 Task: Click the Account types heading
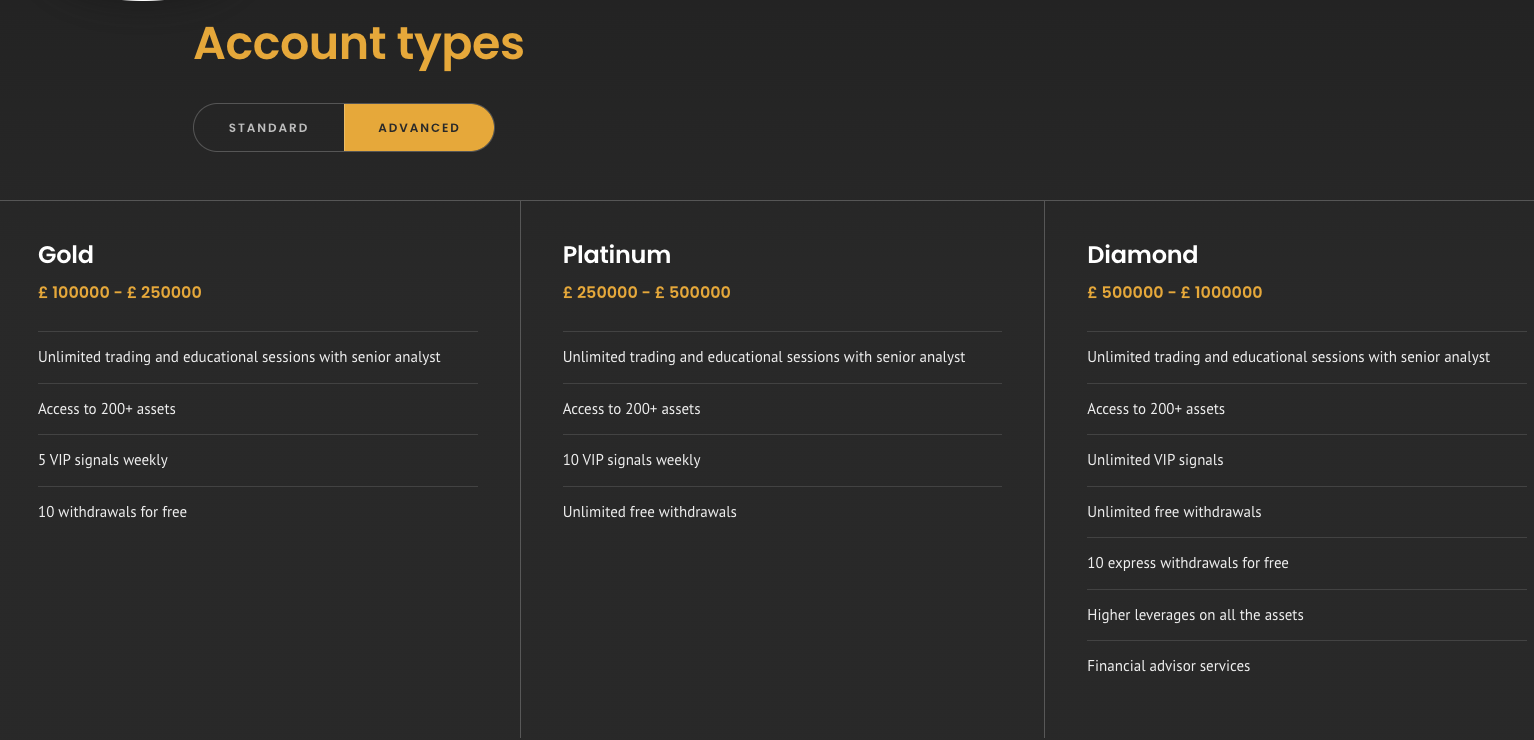(x=359, y=44)
